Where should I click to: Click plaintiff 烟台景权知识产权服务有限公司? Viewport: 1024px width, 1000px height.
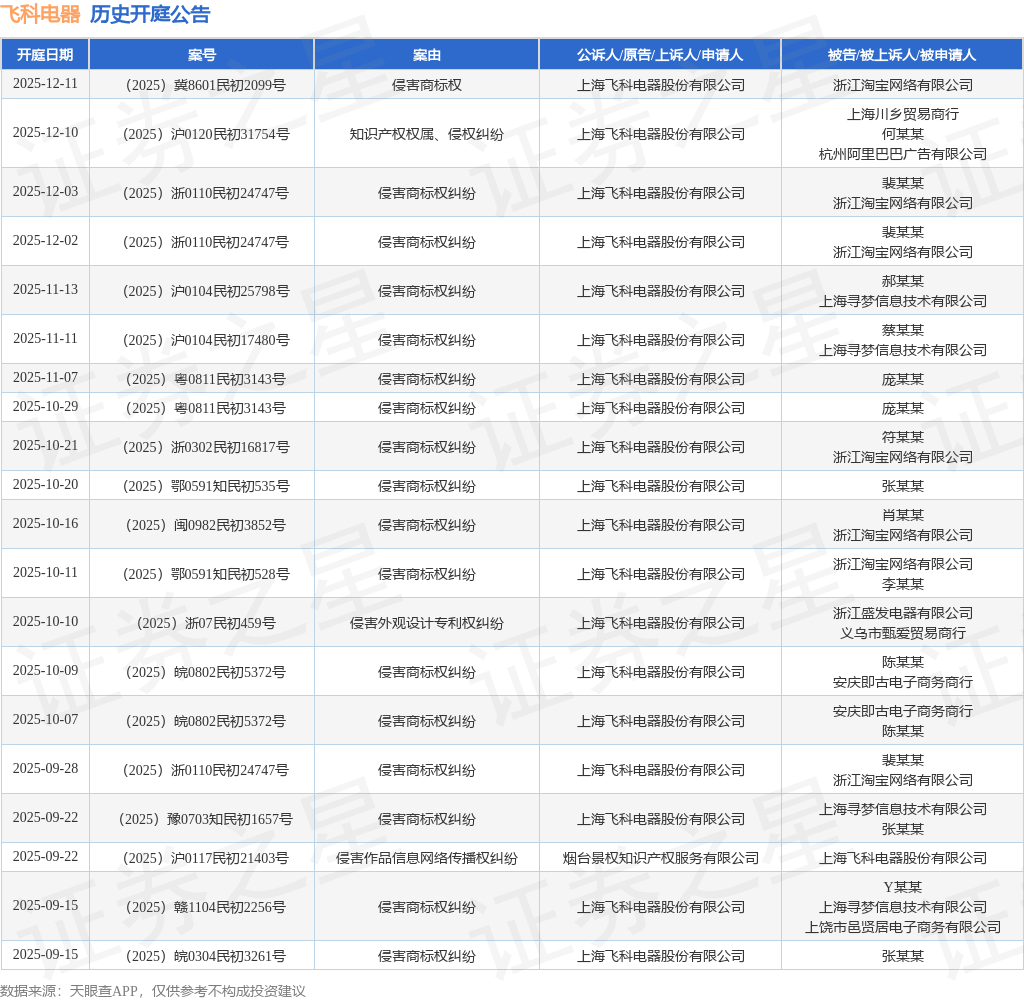[660, 858]
